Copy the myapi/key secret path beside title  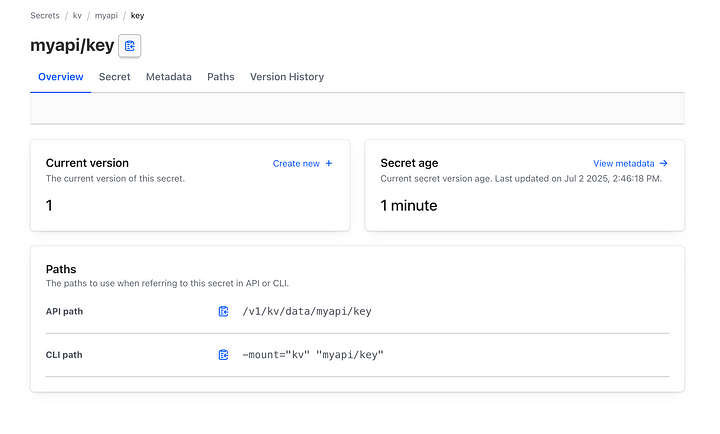129,46
